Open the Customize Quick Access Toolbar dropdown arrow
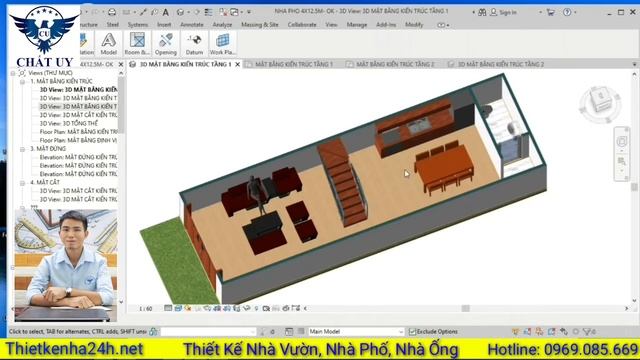This screenshot has height=360, width=640. (249, 12)
